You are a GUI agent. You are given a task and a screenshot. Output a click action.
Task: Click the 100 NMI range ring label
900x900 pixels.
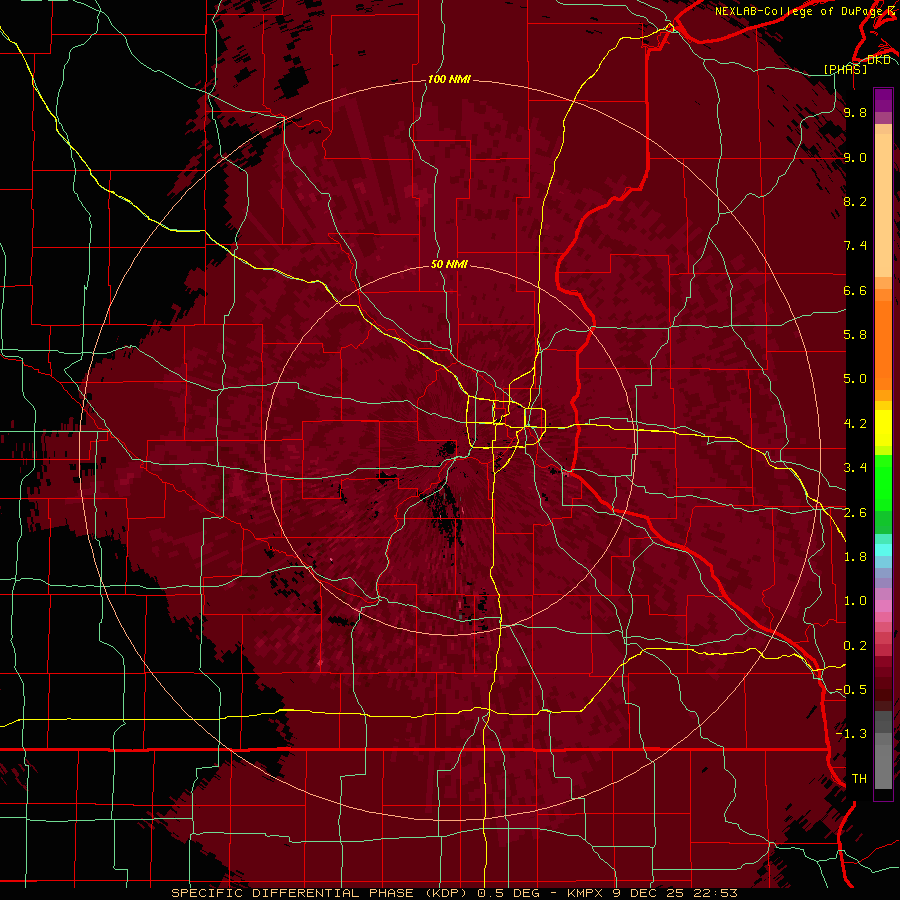pos(449,79)
